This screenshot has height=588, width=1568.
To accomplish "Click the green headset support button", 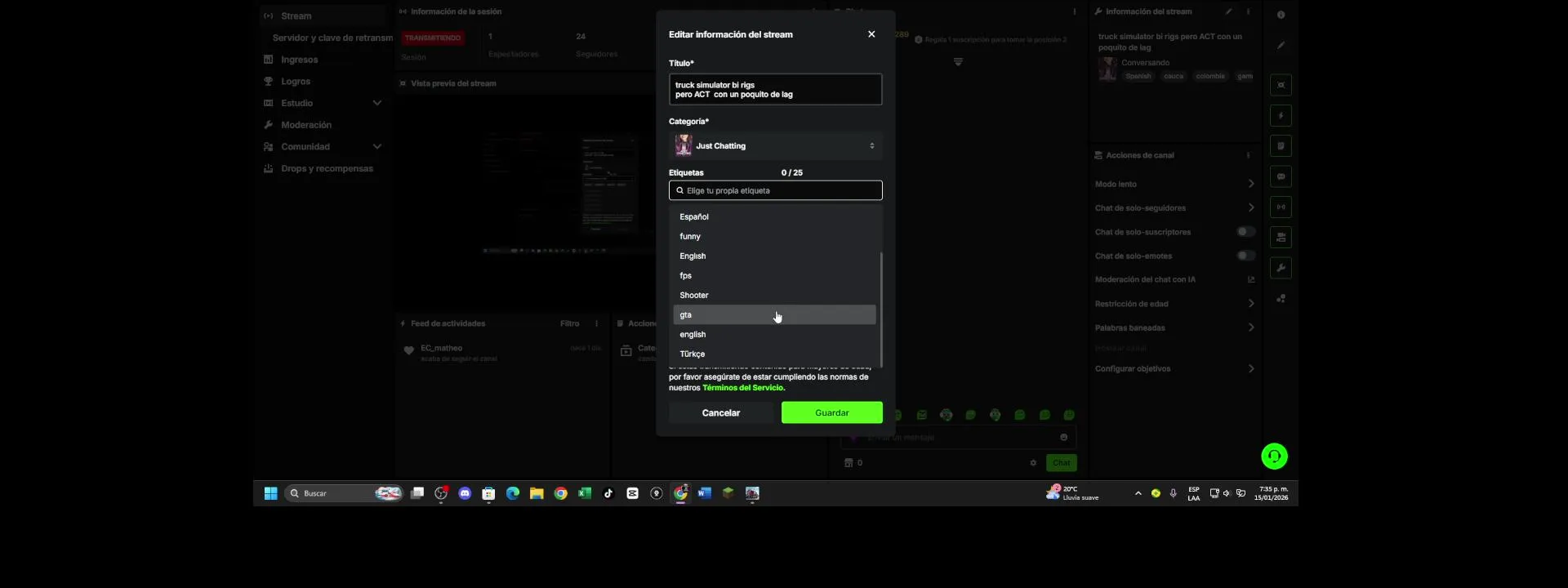I will tap(1274, 456).
